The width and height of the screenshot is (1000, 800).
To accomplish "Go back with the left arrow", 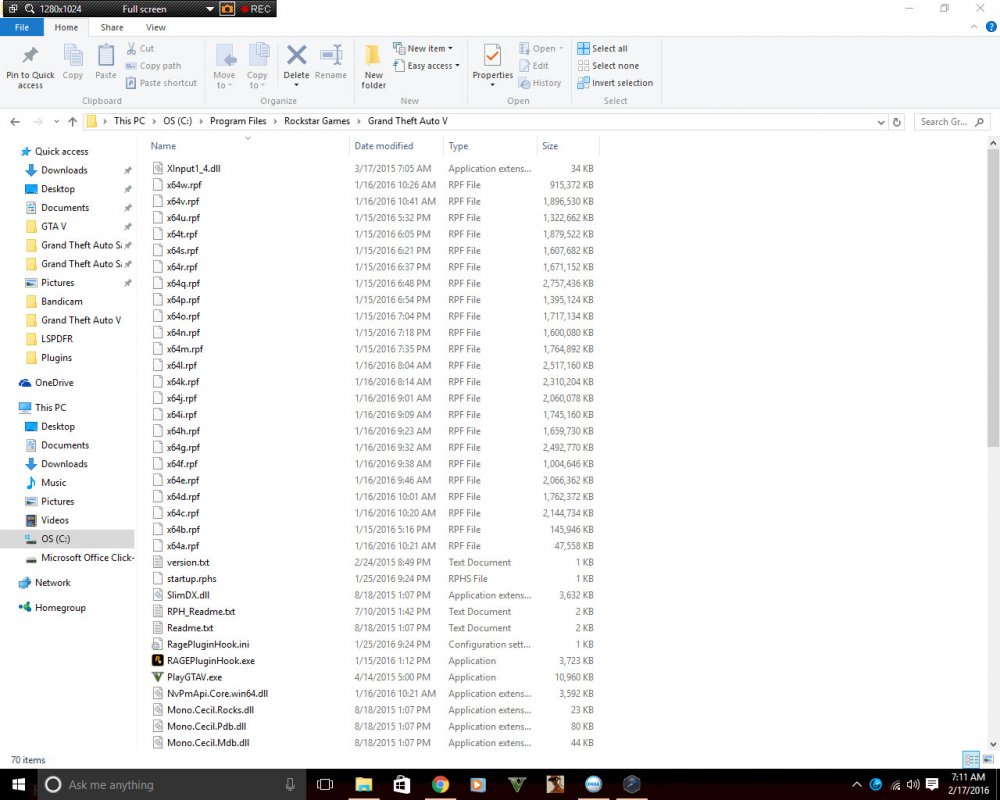I will click(15, 122).
